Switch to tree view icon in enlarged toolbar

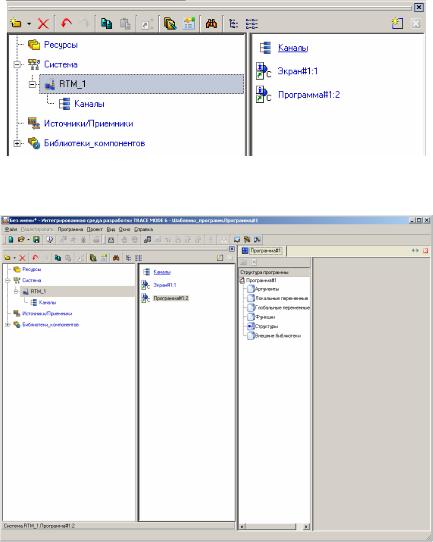pos(234,24)
